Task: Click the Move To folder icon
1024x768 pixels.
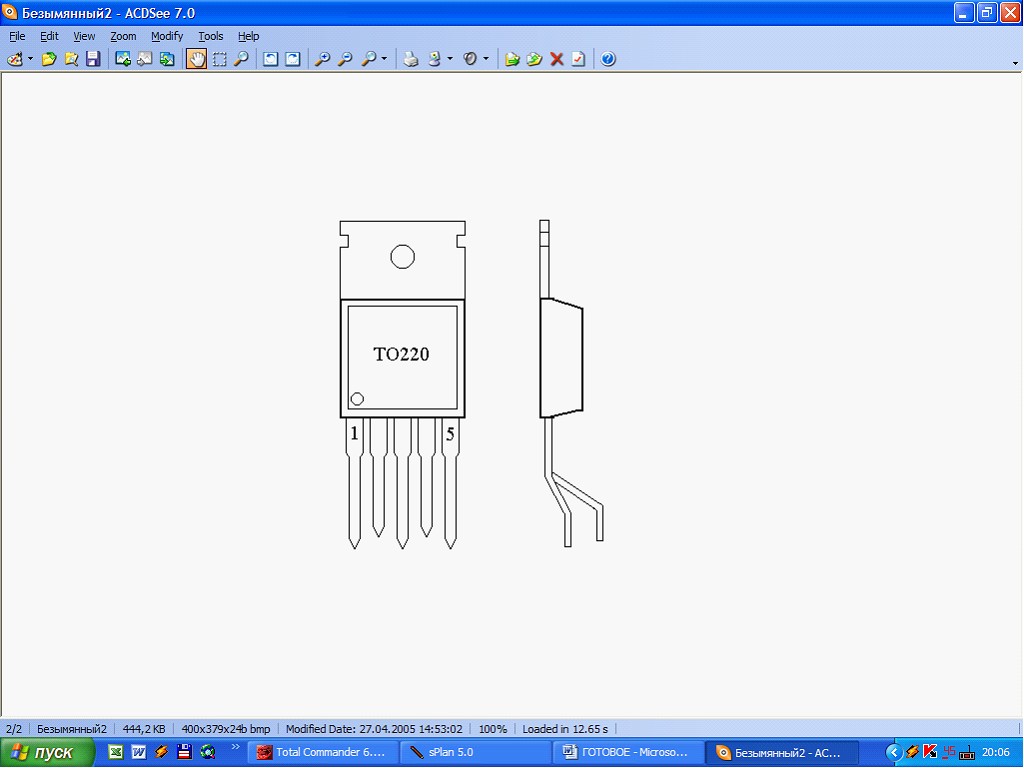Action: pos(534,59)
